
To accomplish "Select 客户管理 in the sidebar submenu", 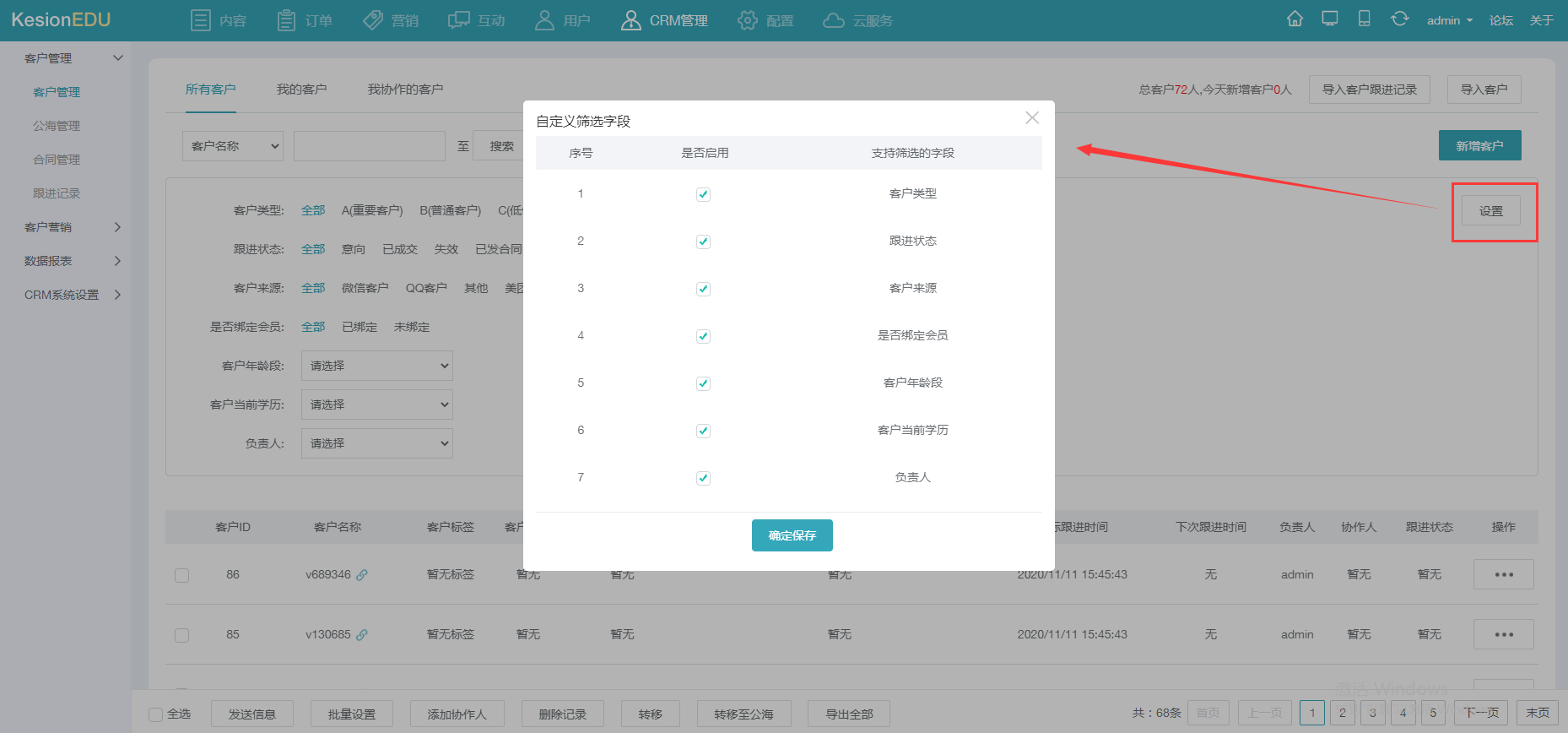I will 57,92.
